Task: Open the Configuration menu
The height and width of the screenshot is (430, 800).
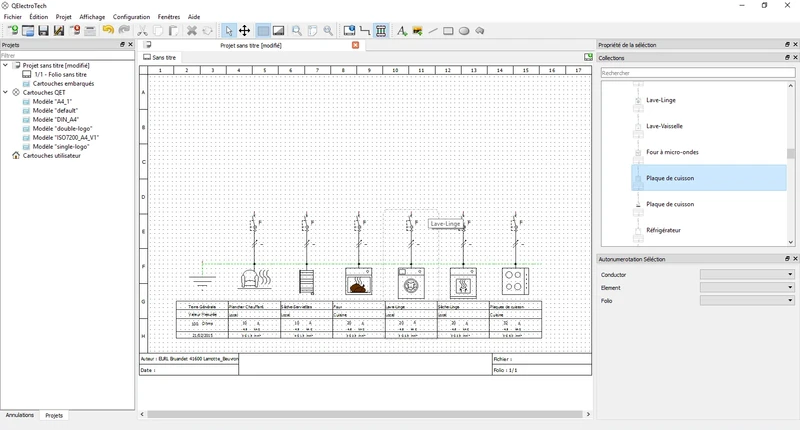Action: coord(131,17)
